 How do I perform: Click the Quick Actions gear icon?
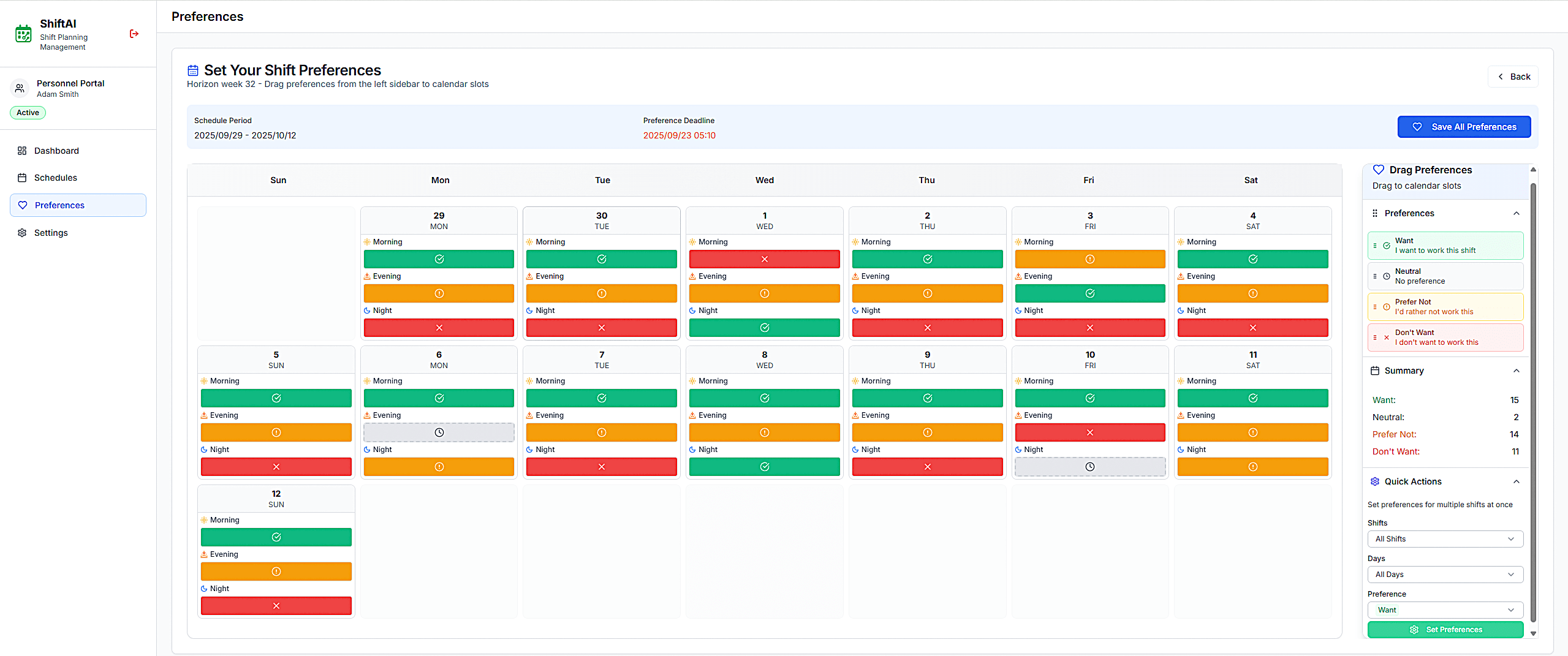(x=1375, y=481)
